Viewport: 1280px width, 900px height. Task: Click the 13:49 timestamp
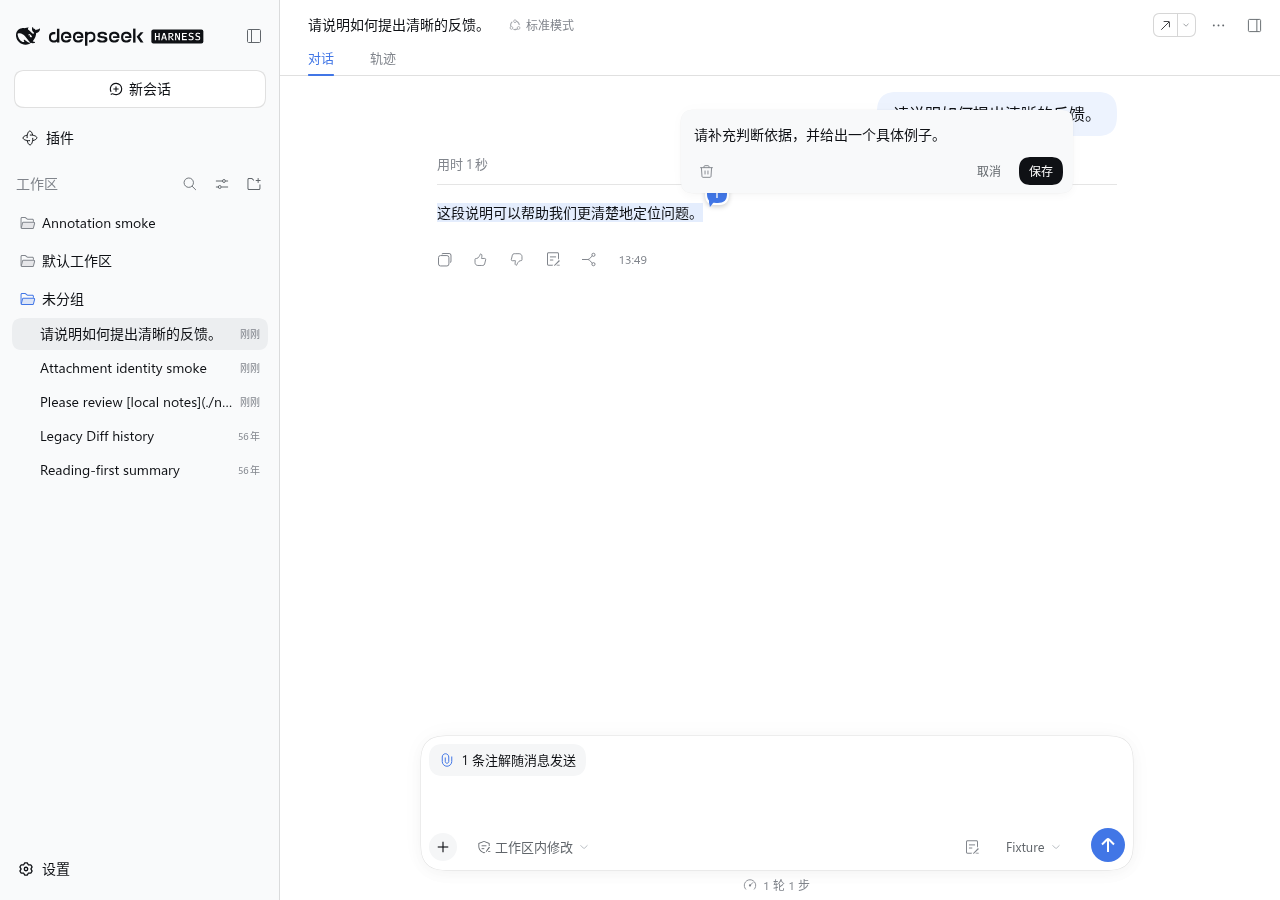[x=633, y=260]
